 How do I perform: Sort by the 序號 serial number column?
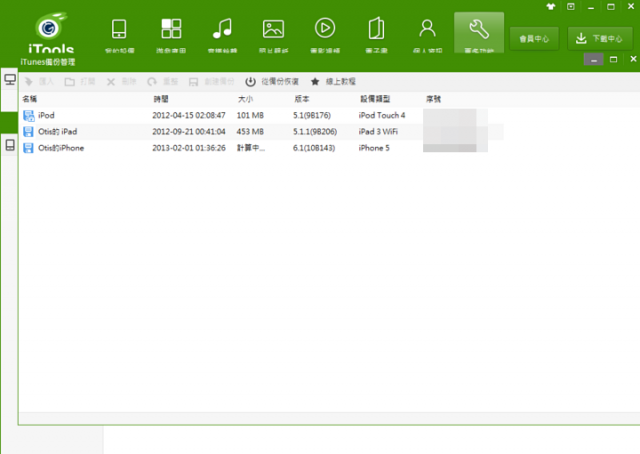433,99
